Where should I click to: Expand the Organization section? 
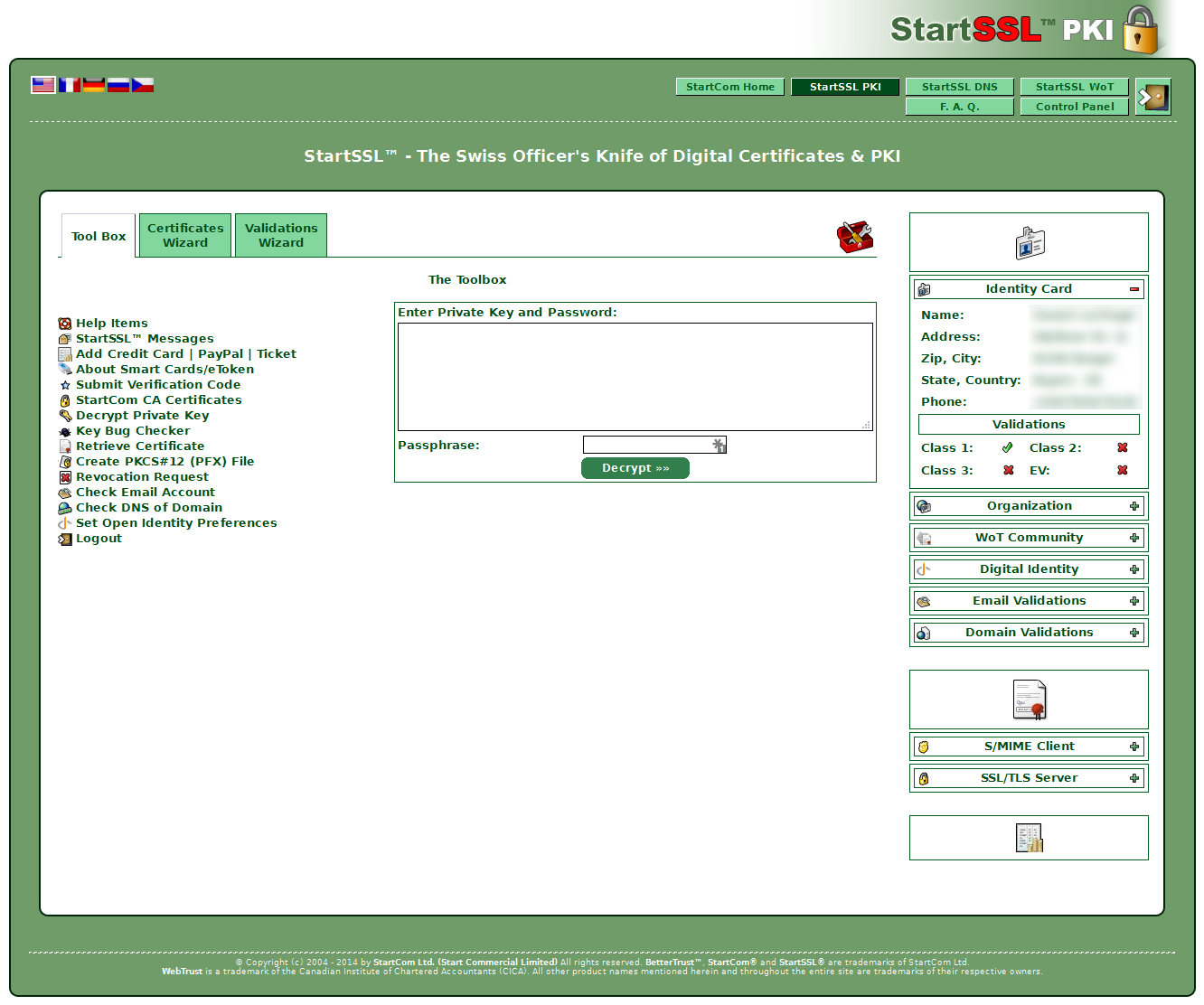pos(1133,506)
